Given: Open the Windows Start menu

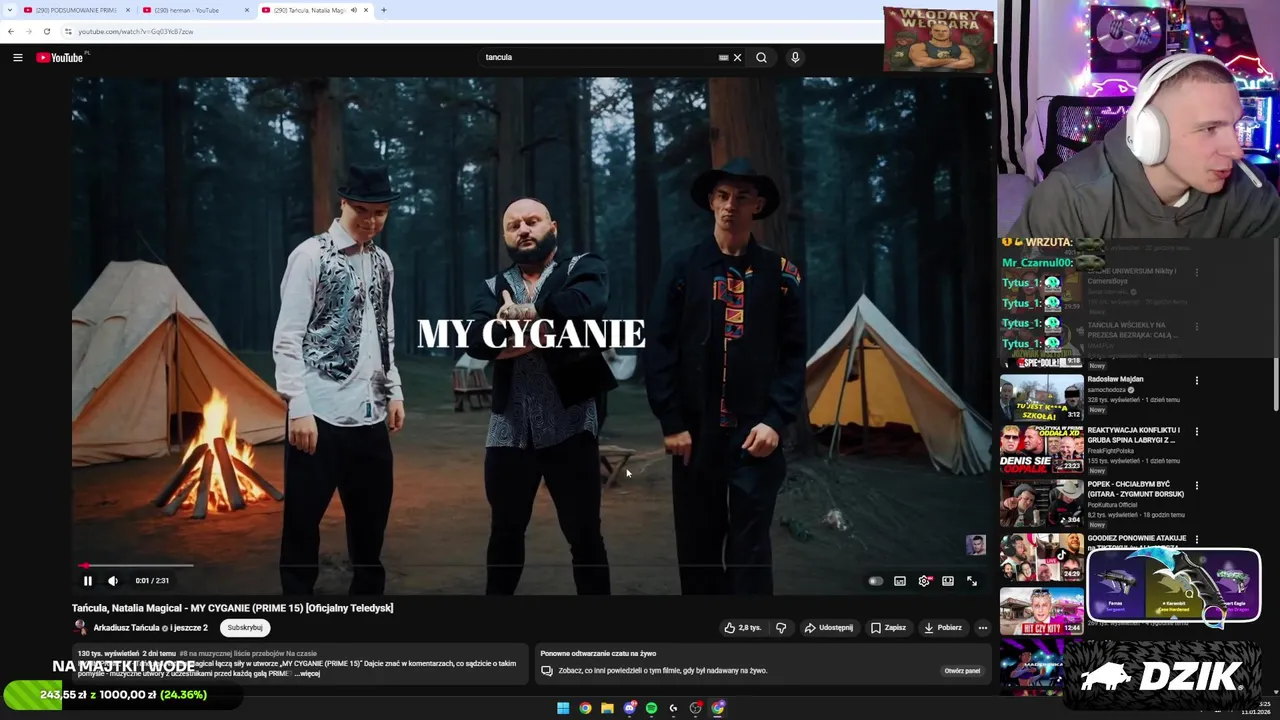Looking at the screenshot, I should coord(563,708).
